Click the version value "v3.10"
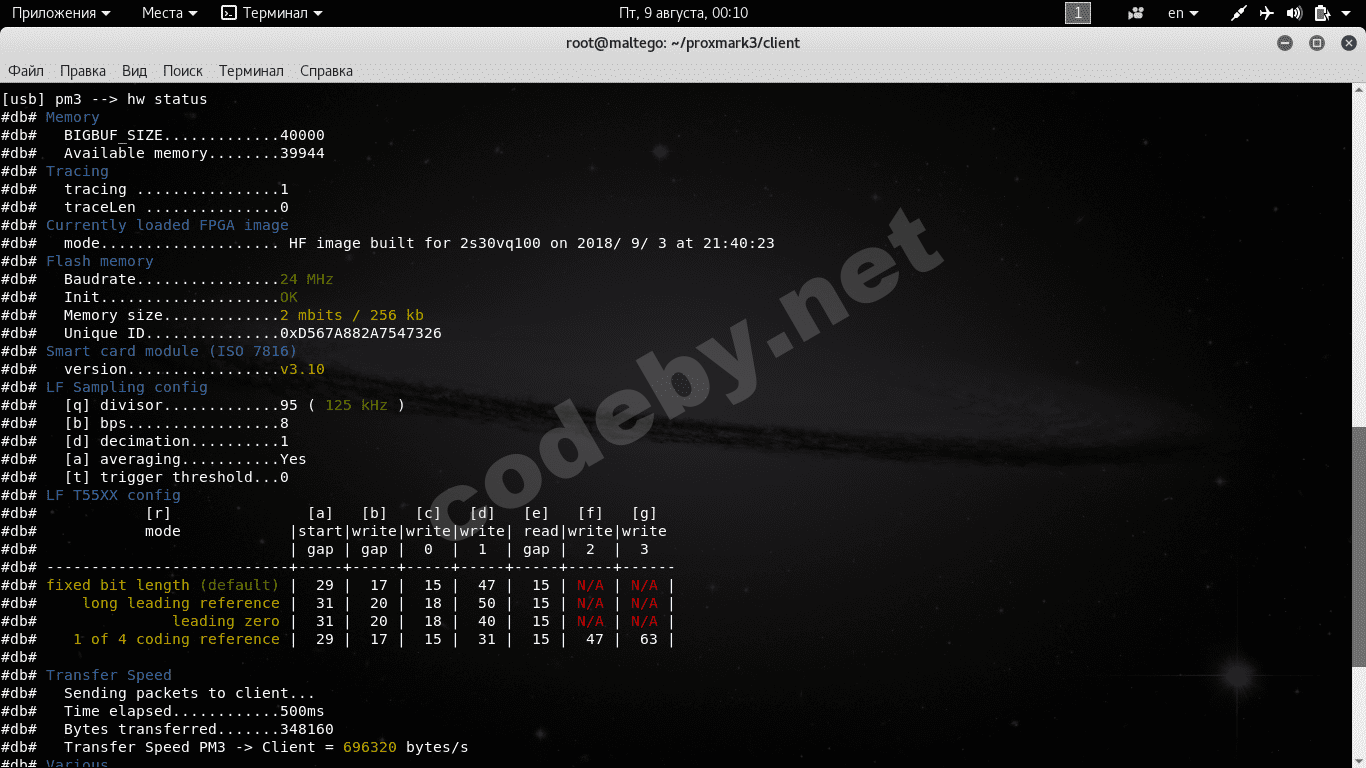This screenshot has height=768, width=1366. click(302, 369)
